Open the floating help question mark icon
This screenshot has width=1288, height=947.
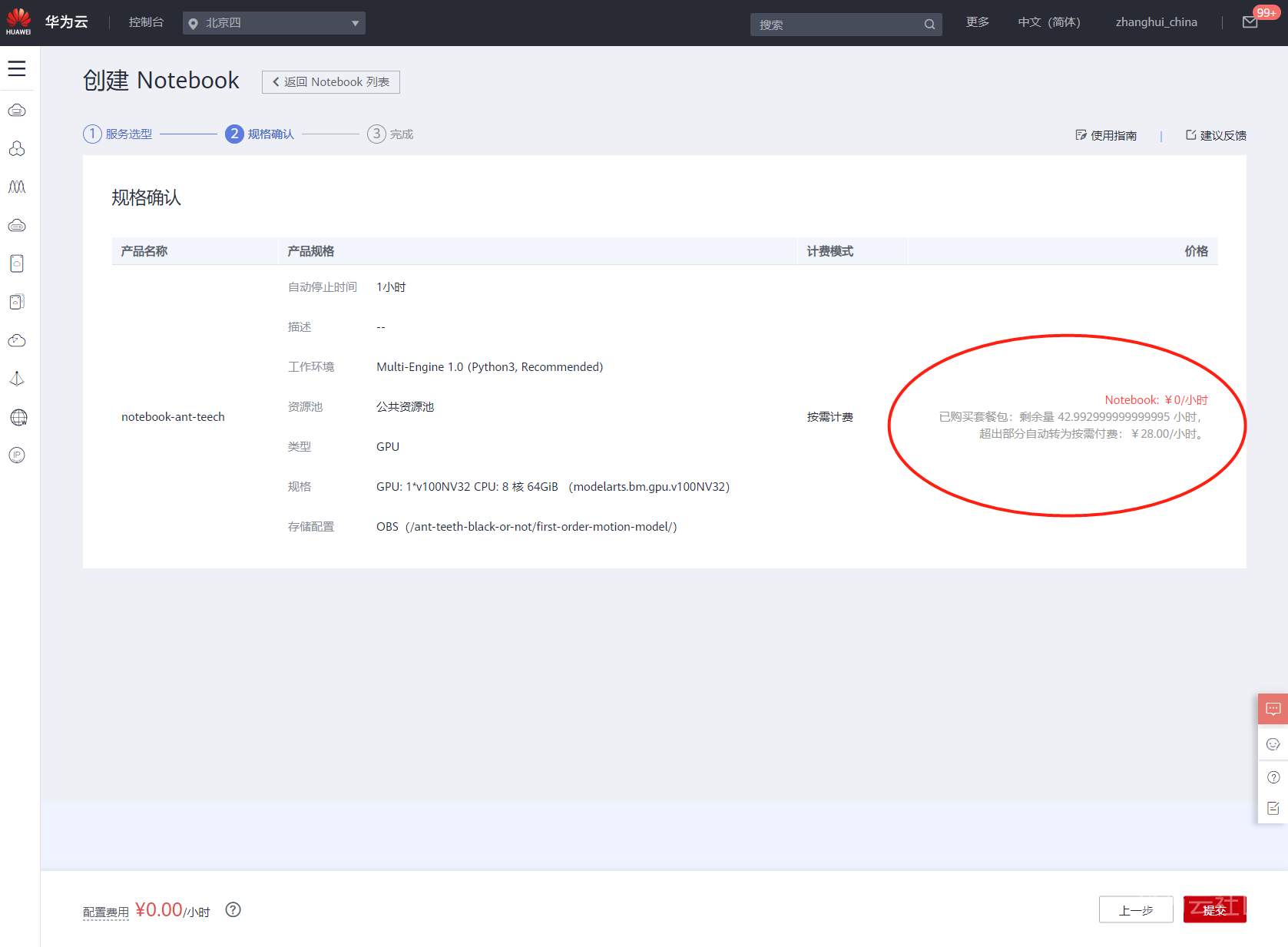coord(1273,777)
